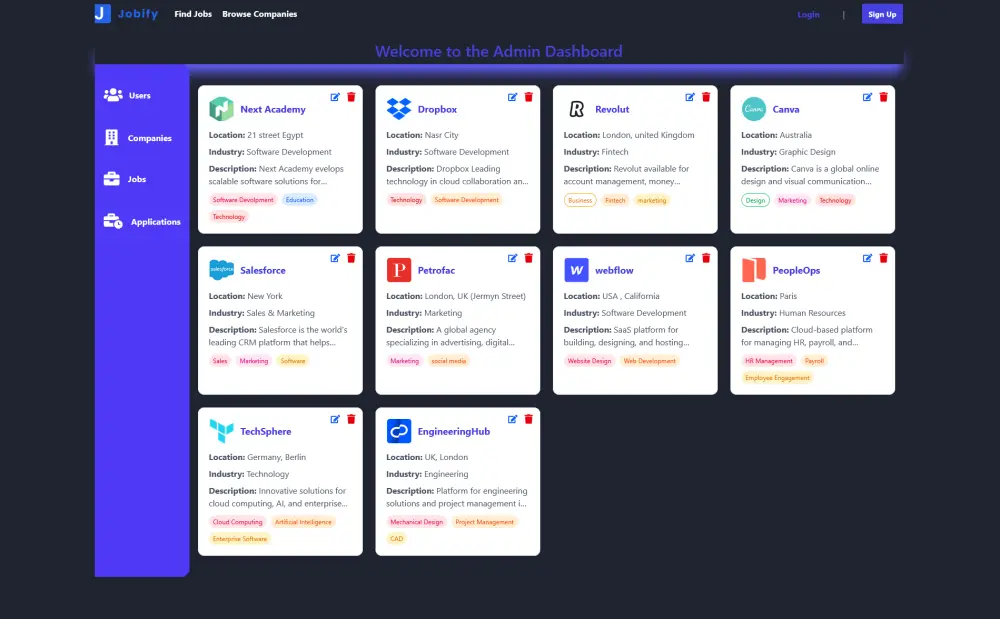This screenshot has height=619, width=1000.
Task: Edit the Dropbox company card
Action: 512,97
